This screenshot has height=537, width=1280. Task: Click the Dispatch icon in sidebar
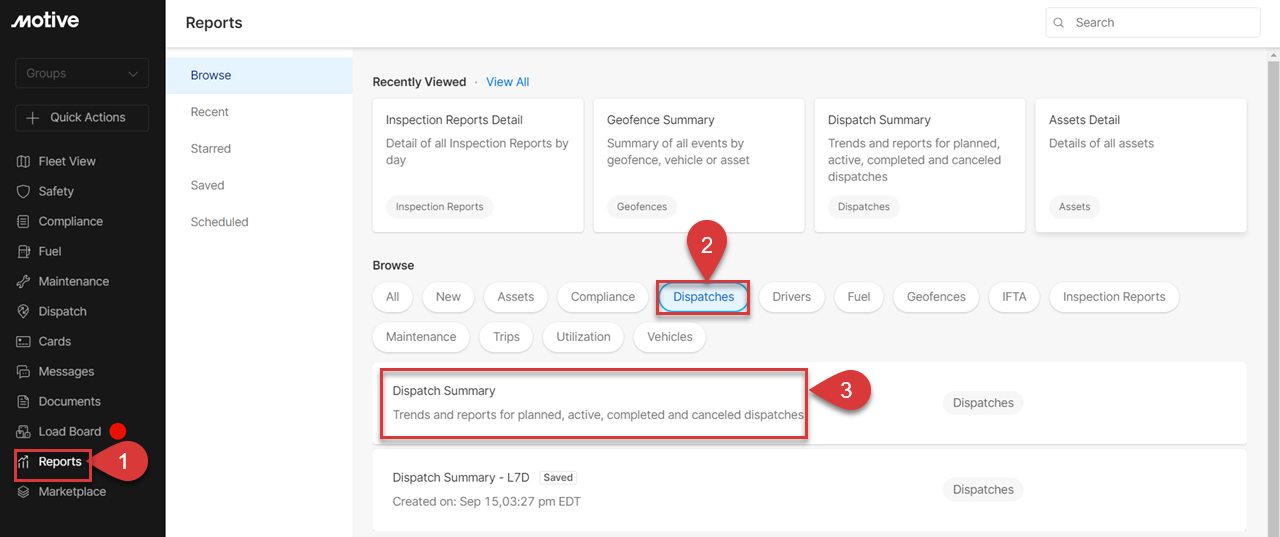click(24, 311)
